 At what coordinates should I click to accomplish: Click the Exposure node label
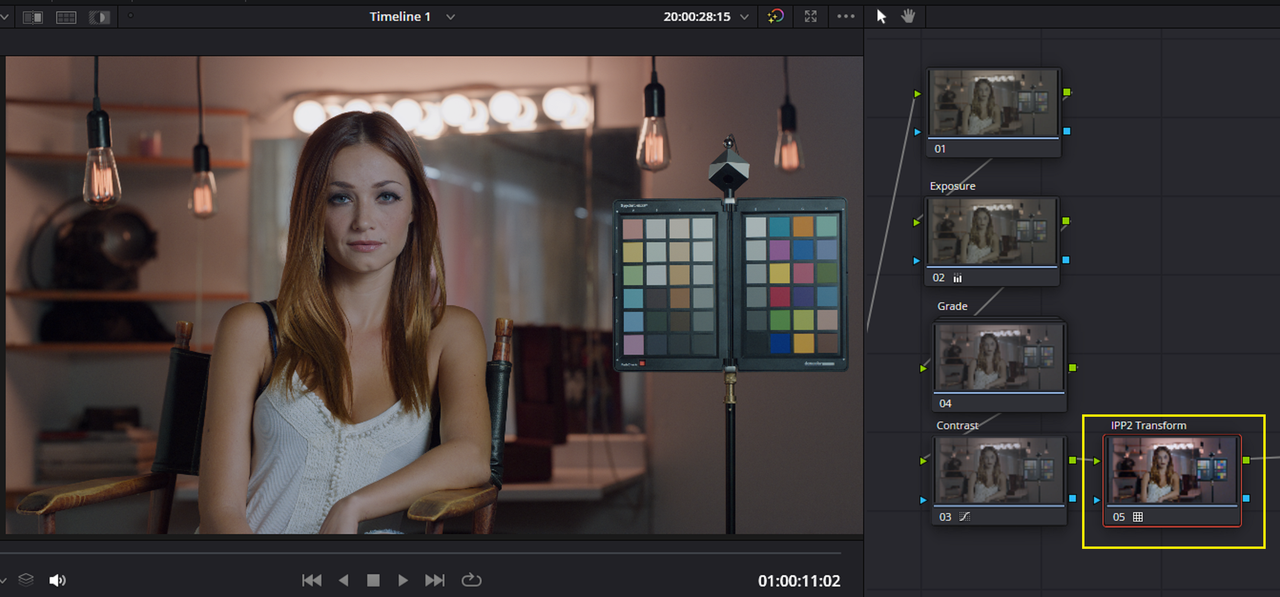[x=952, y=186]
